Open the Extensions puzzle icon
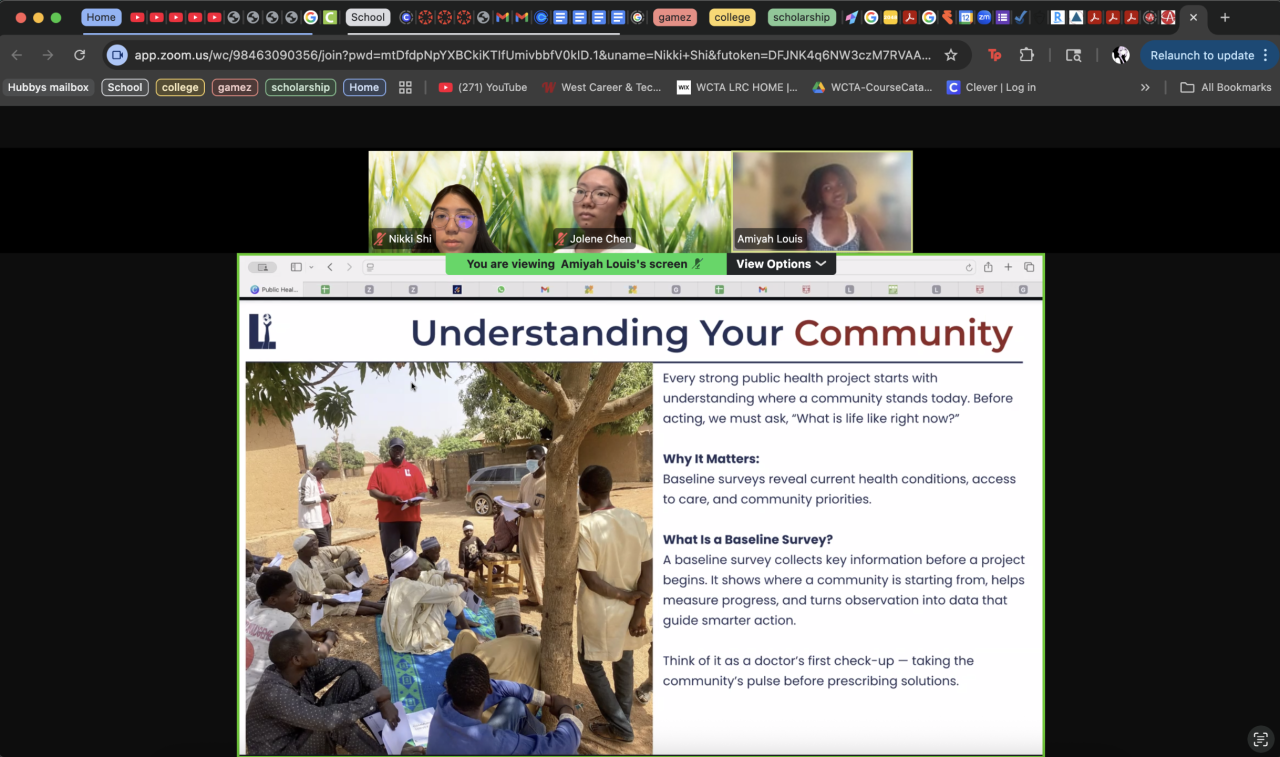1280x757 pixels. 1027,55
